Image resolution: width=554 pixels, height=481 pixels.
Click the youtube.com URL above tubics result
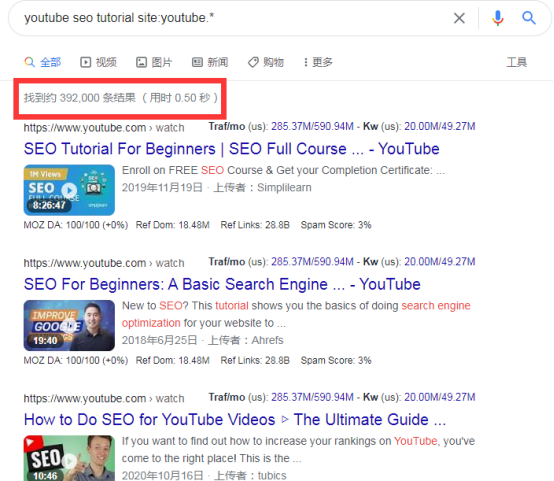(104, 398)
